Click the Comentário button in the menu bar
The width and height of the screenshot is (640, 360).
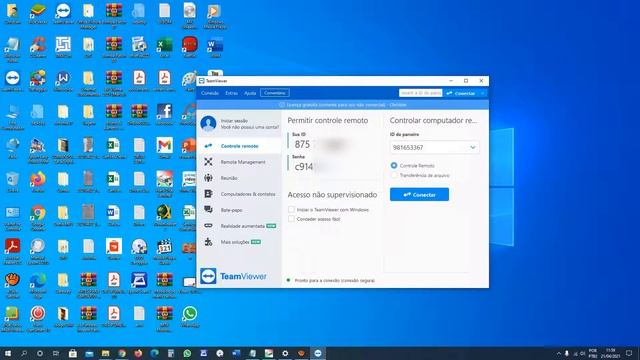click(x=275, y=93)
